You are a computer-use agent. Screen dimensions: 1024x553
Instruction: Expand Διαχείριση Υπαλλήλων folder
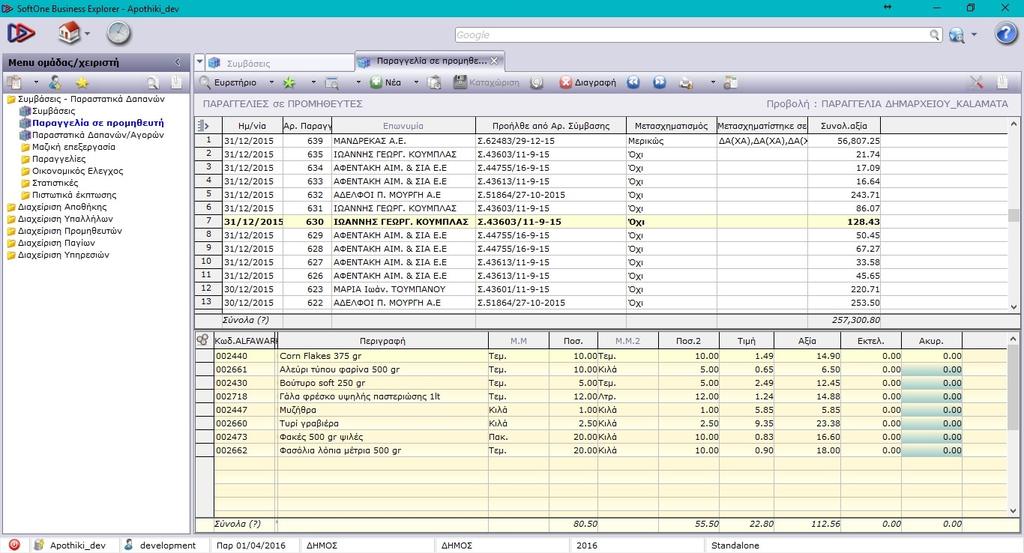pos(65,219)
